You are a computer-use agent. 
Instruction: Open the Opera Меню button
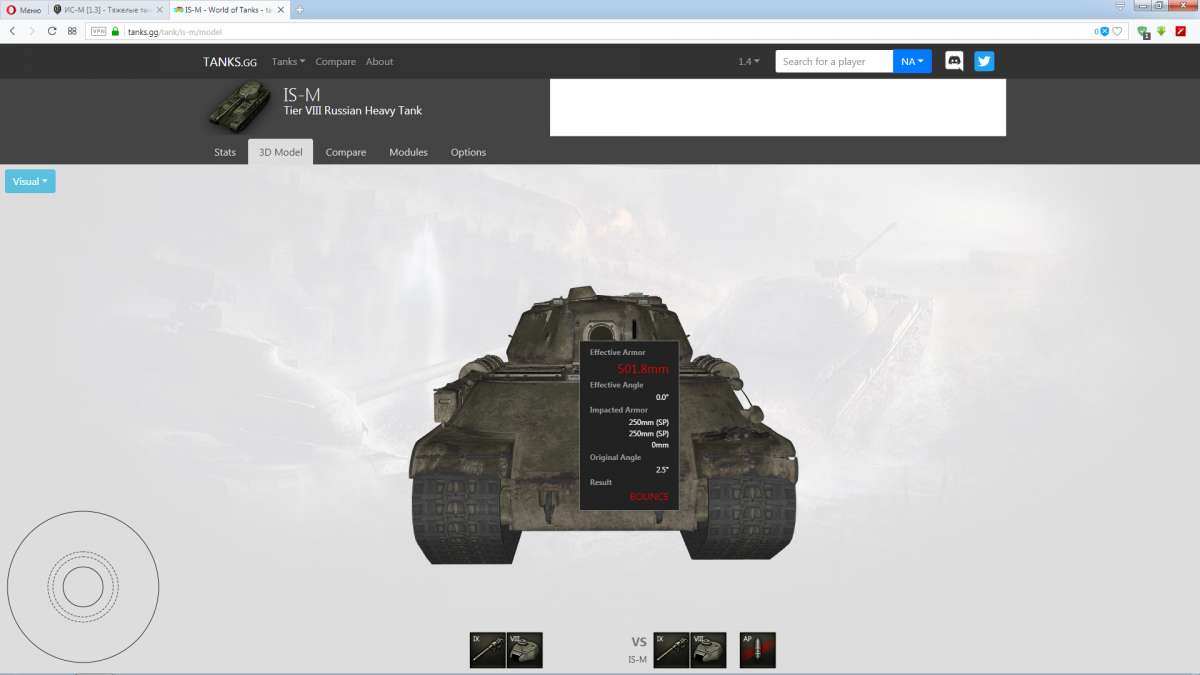coord(23,8)
